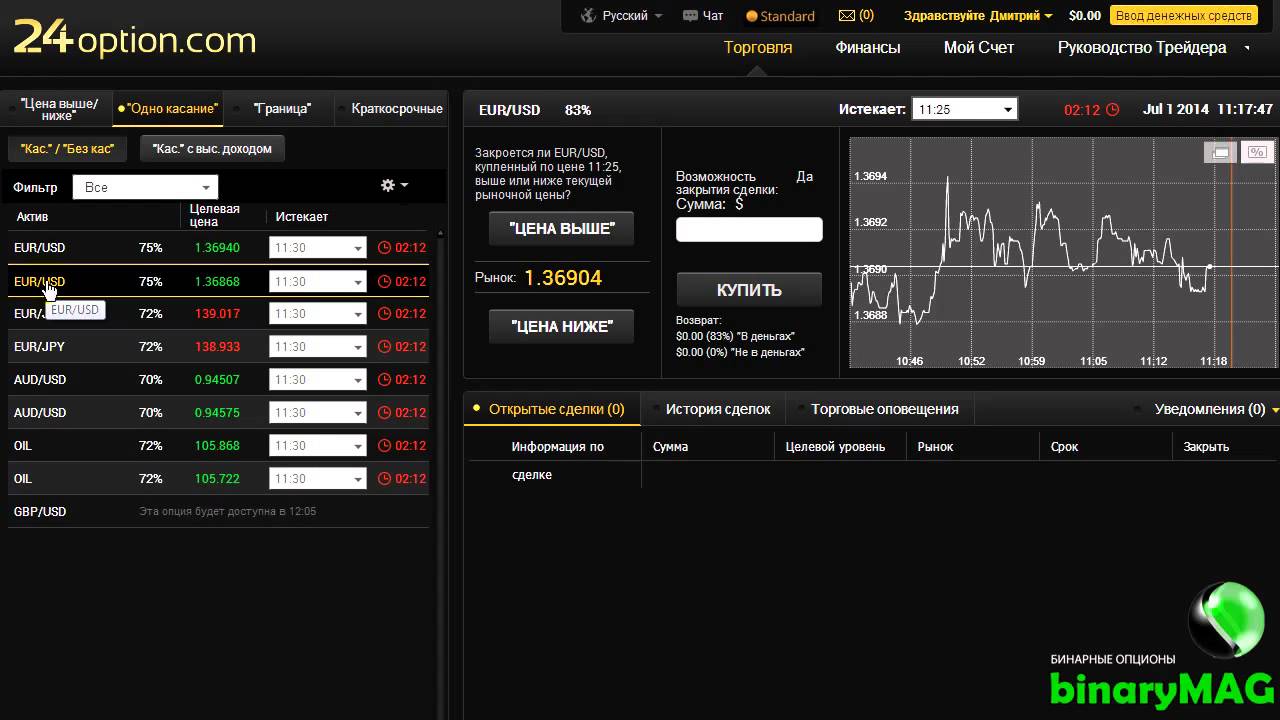The height and width of the screenshot is (720, 1280).
Task: Click the market price 1.36904
Action: pyautogui.click(x=563, y=278)
